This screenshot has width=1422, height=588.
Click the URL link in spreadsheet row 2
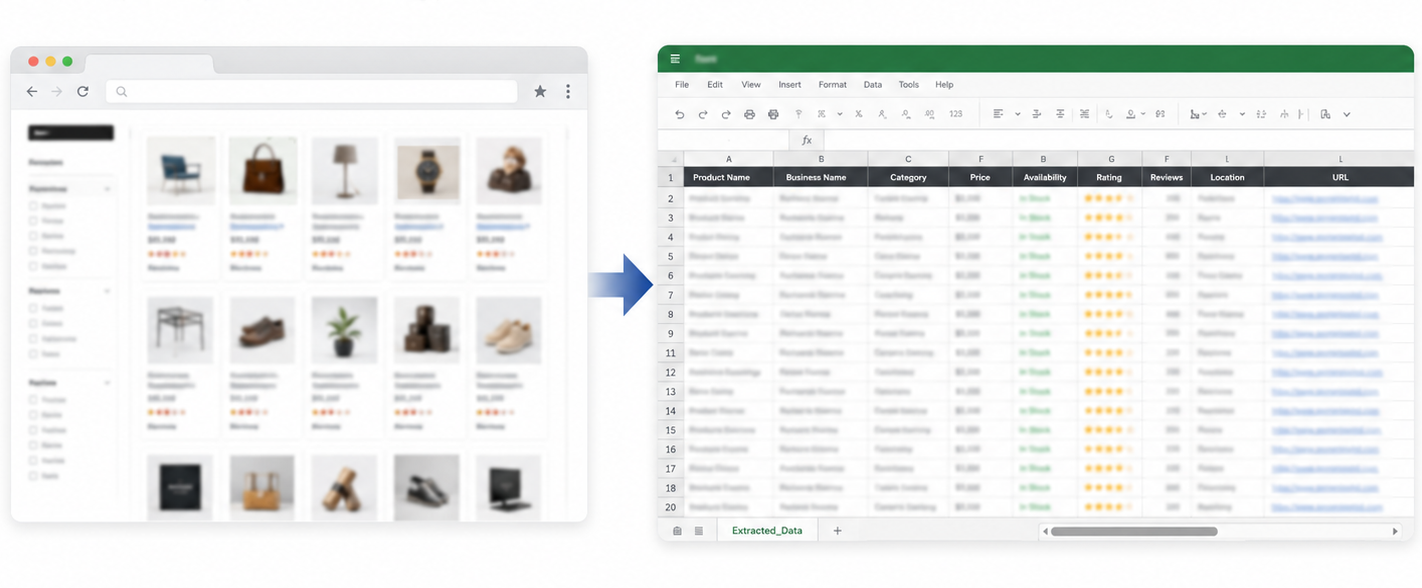click(1325, 199)
